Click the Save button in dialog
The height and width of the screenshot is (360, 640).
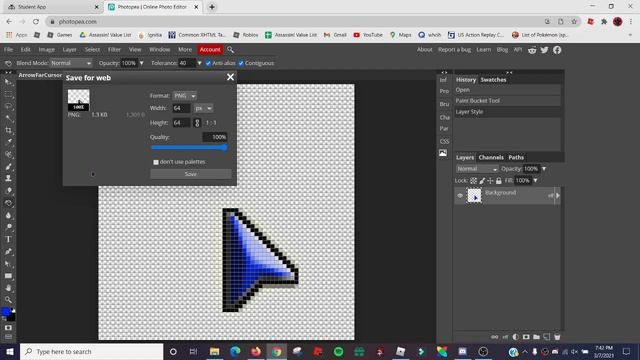pos(191,174)
